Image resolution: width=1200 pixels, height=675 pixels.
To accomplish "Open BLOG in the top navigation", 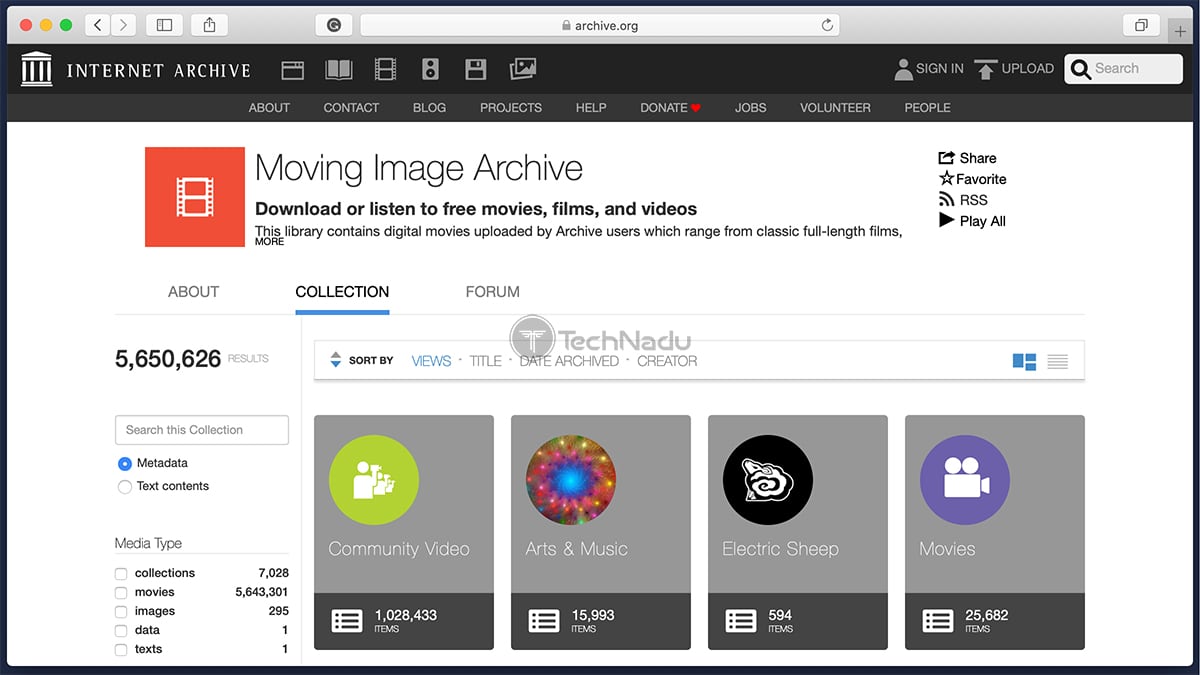I will (429, 107).
